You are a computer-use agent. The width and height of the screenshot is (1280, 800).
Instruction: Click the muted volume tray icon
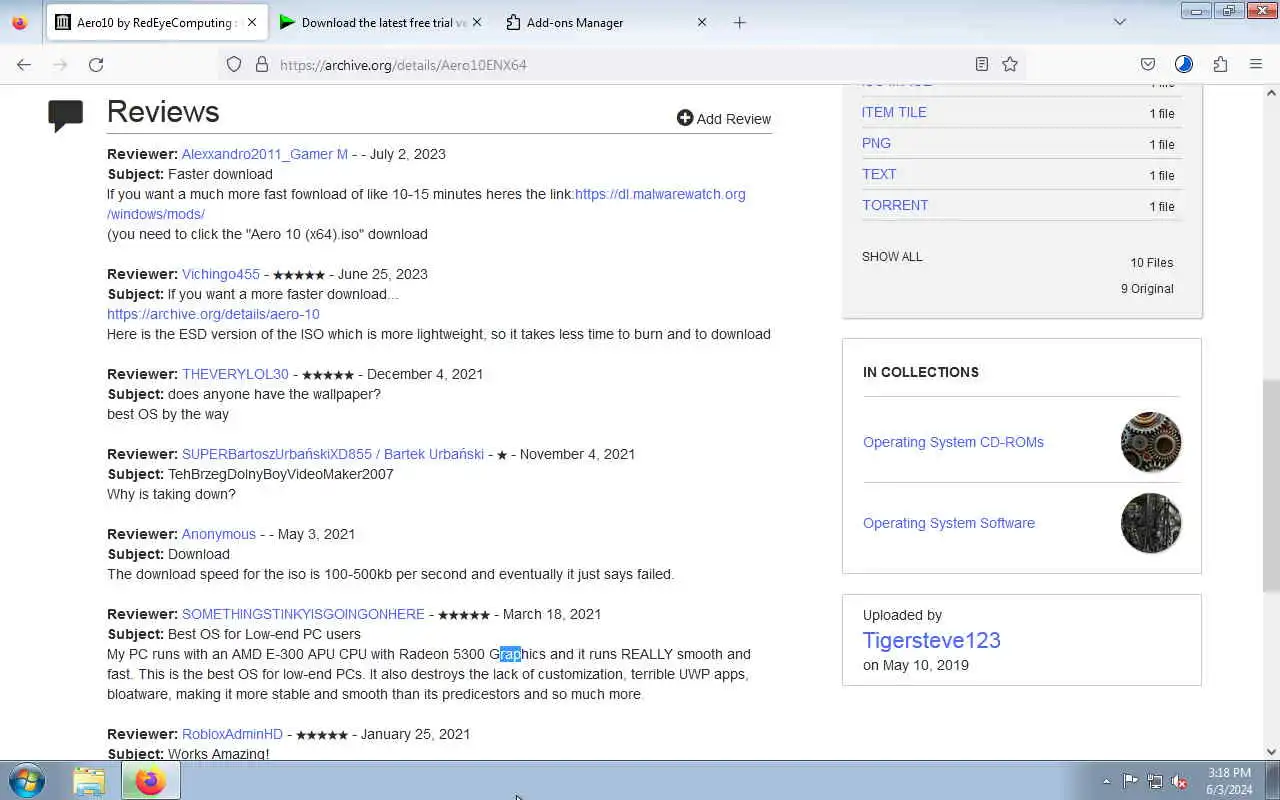pos(1180,781)
